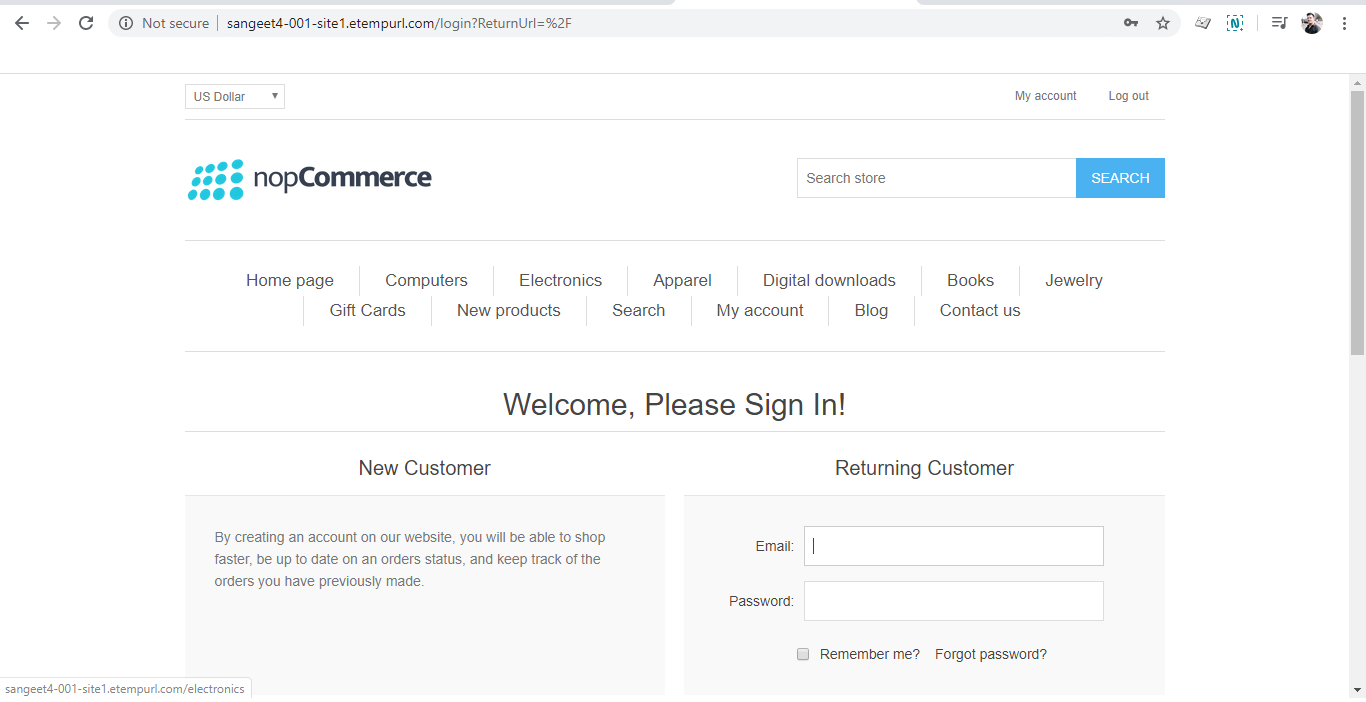
Task: Click the user profile avatar
Action: click(x=1312, y=23)
